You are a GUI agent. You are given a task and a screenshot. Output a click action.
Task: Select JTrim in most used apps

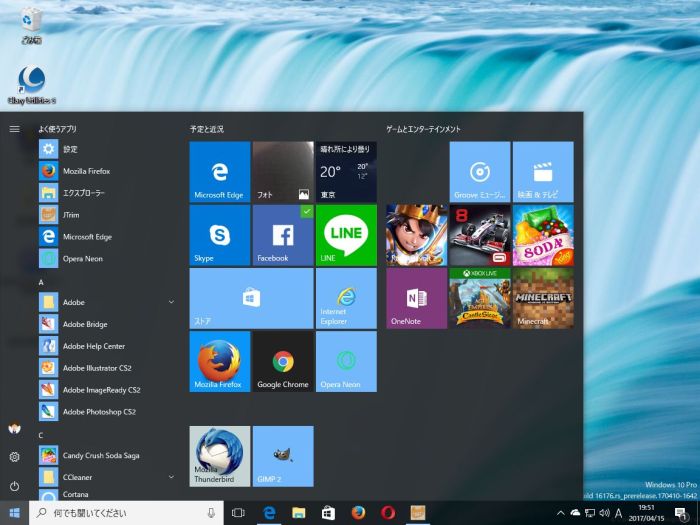(70, 215)
